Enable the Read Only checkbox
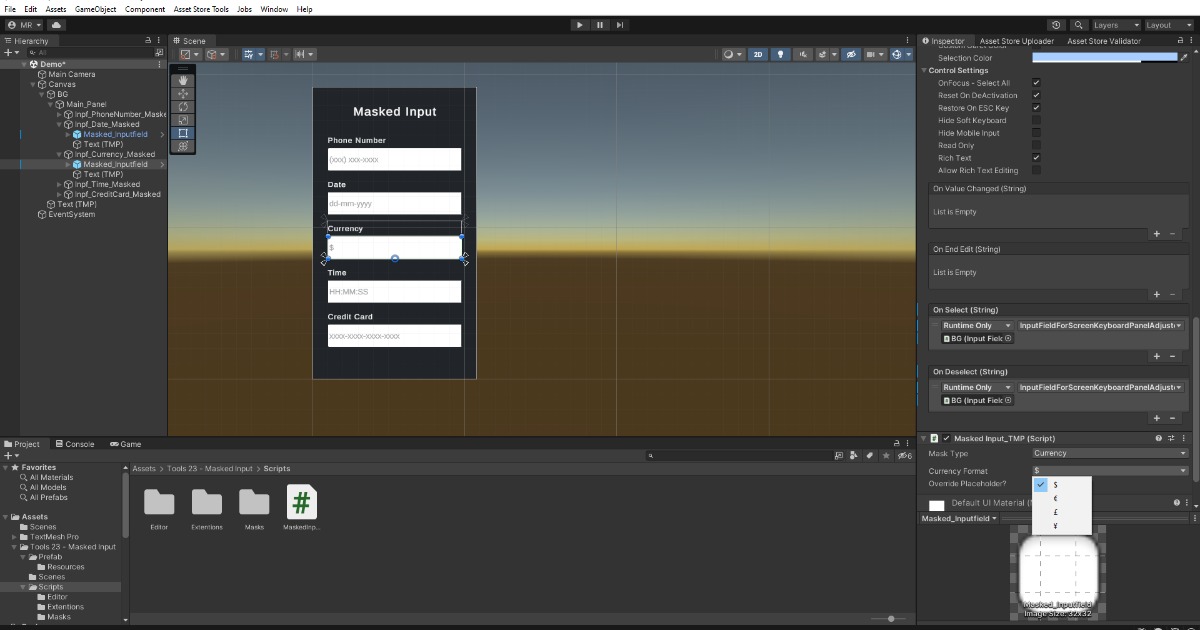1200x630 pixels. (x=1037, y=145)
